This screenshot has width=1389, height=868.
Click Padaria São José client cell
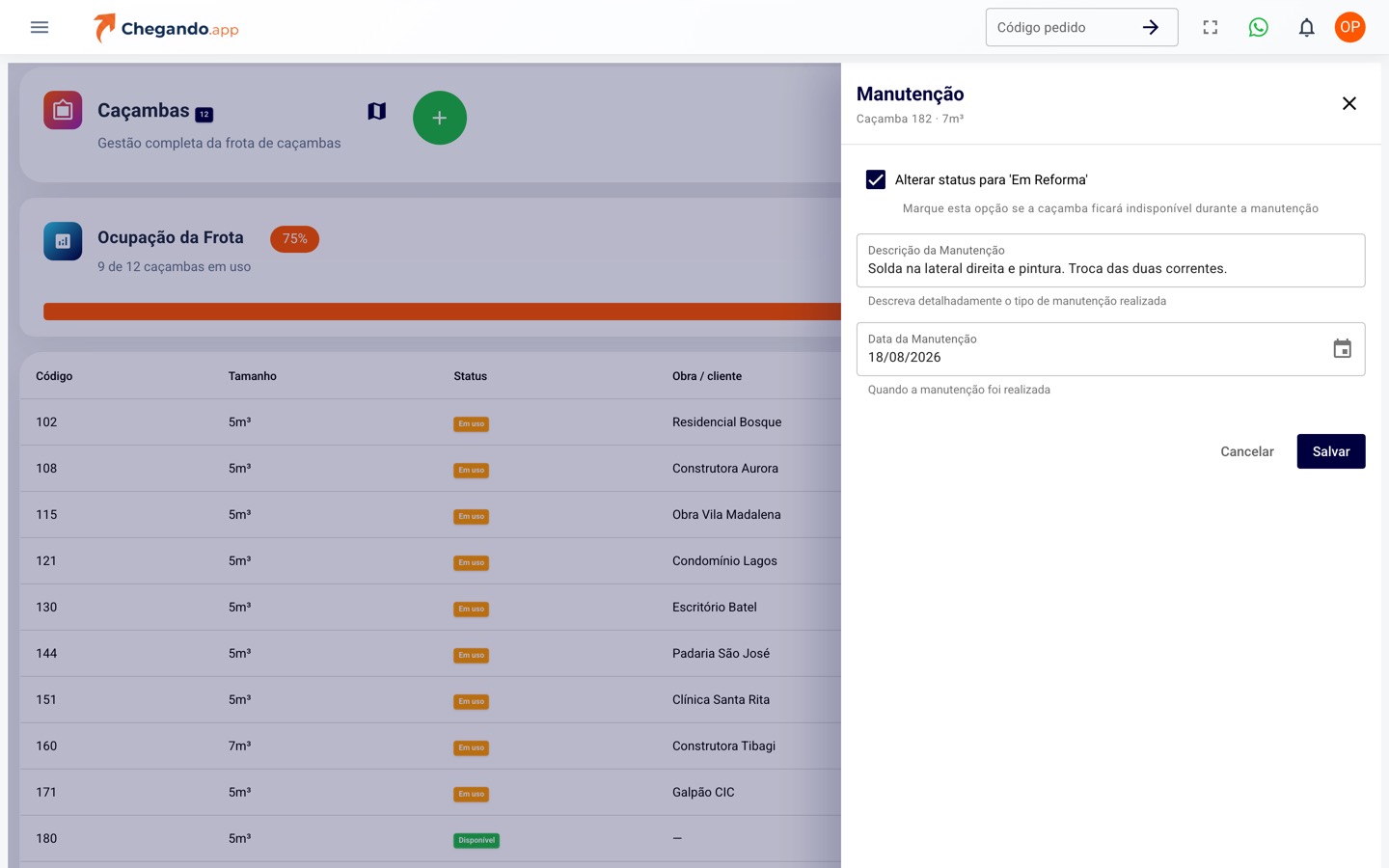722,654
